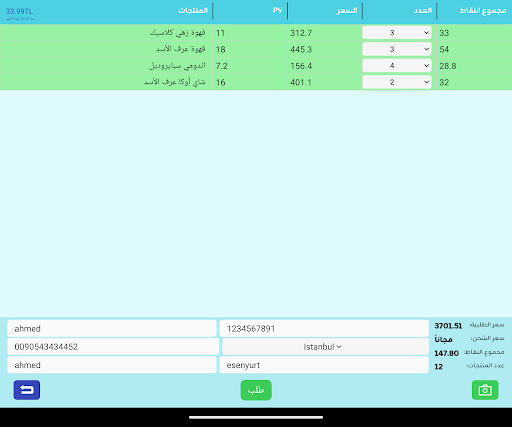Edit the ahmed field beside 1234567891
512x427 pixels.
[112, 329]
